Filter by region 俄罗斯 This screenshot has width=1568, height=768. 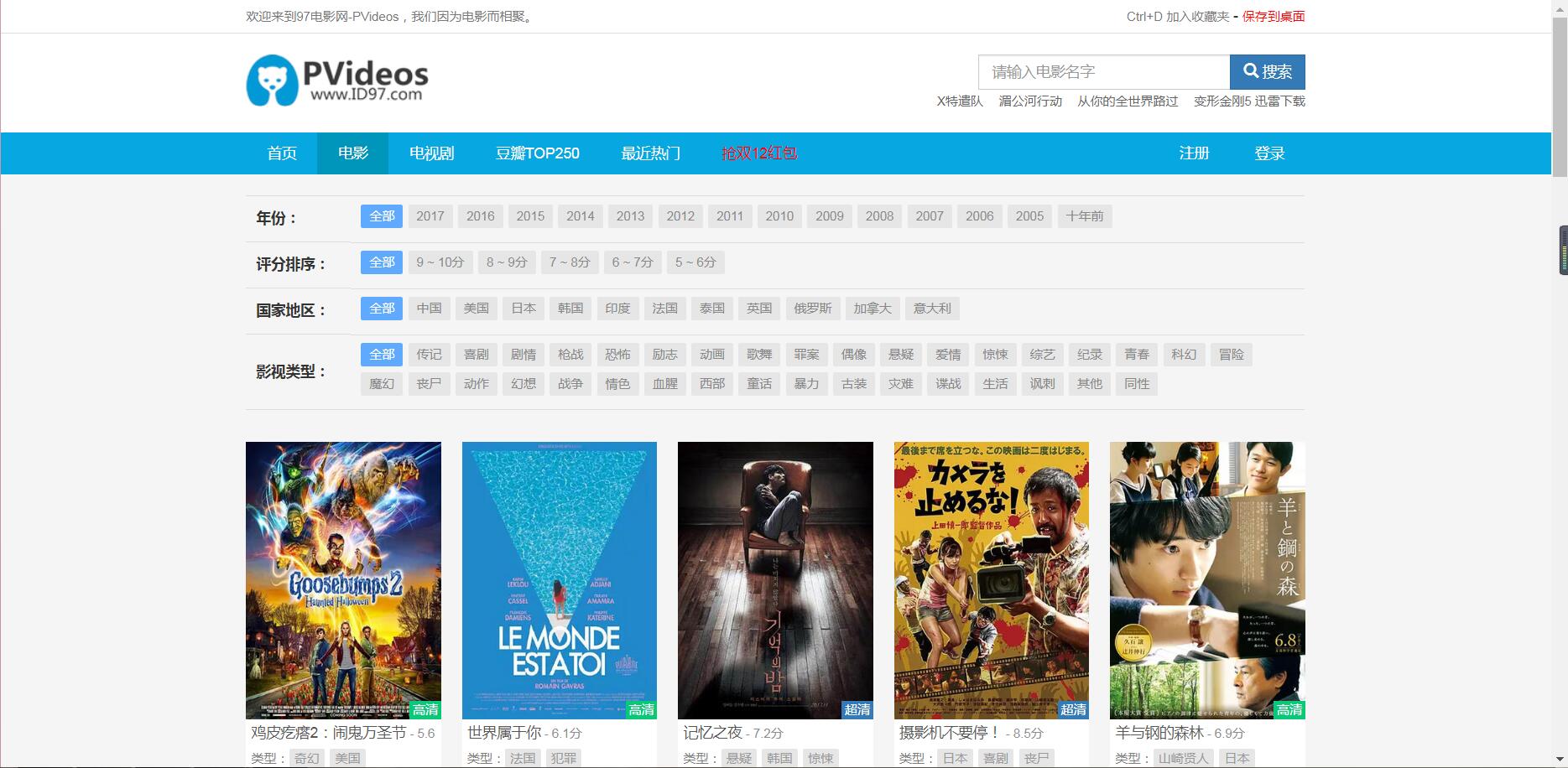(813, 309)
